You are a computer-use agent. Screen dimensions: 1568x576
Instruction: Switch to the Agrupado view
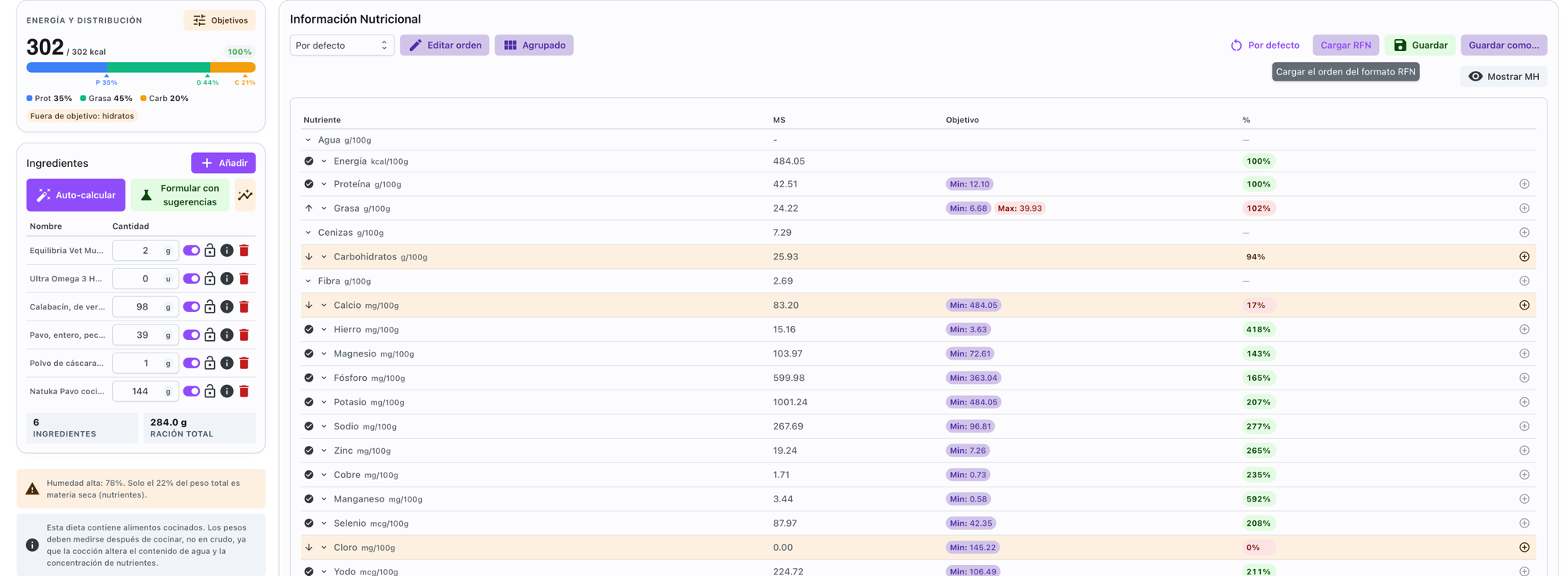pos(534,45)
